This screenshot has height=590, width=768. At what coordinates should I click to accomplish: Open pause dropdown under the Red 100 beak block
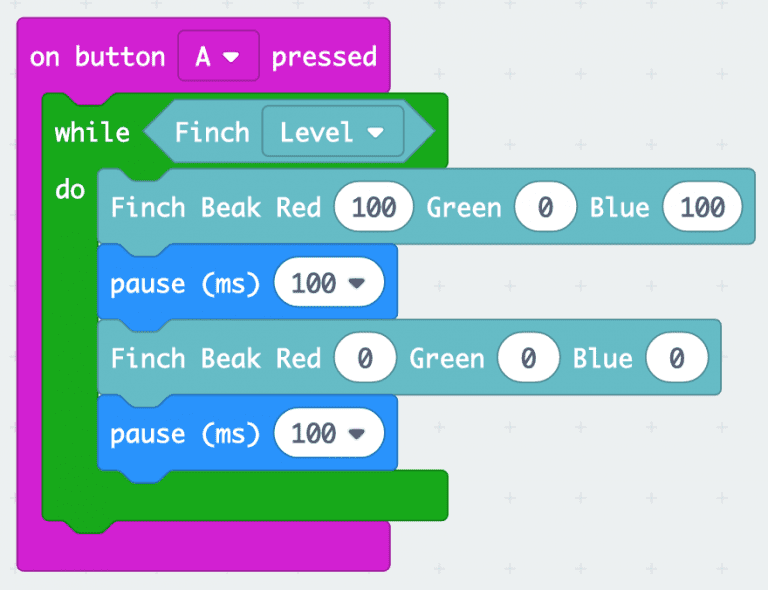click(x=330, y=284)
